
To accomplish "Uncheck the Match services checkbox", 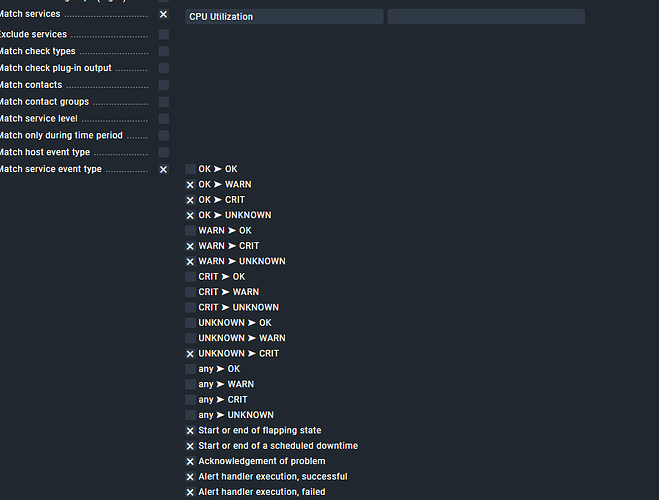I will click(x=163, y=15).
